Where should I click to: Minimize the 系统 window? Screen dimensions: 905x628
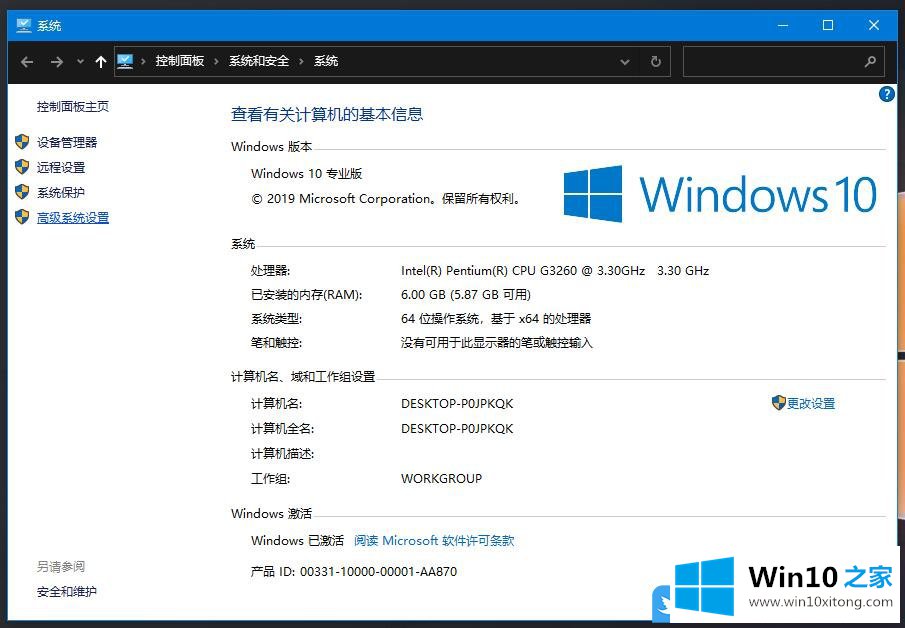click(x=783, y=25)
